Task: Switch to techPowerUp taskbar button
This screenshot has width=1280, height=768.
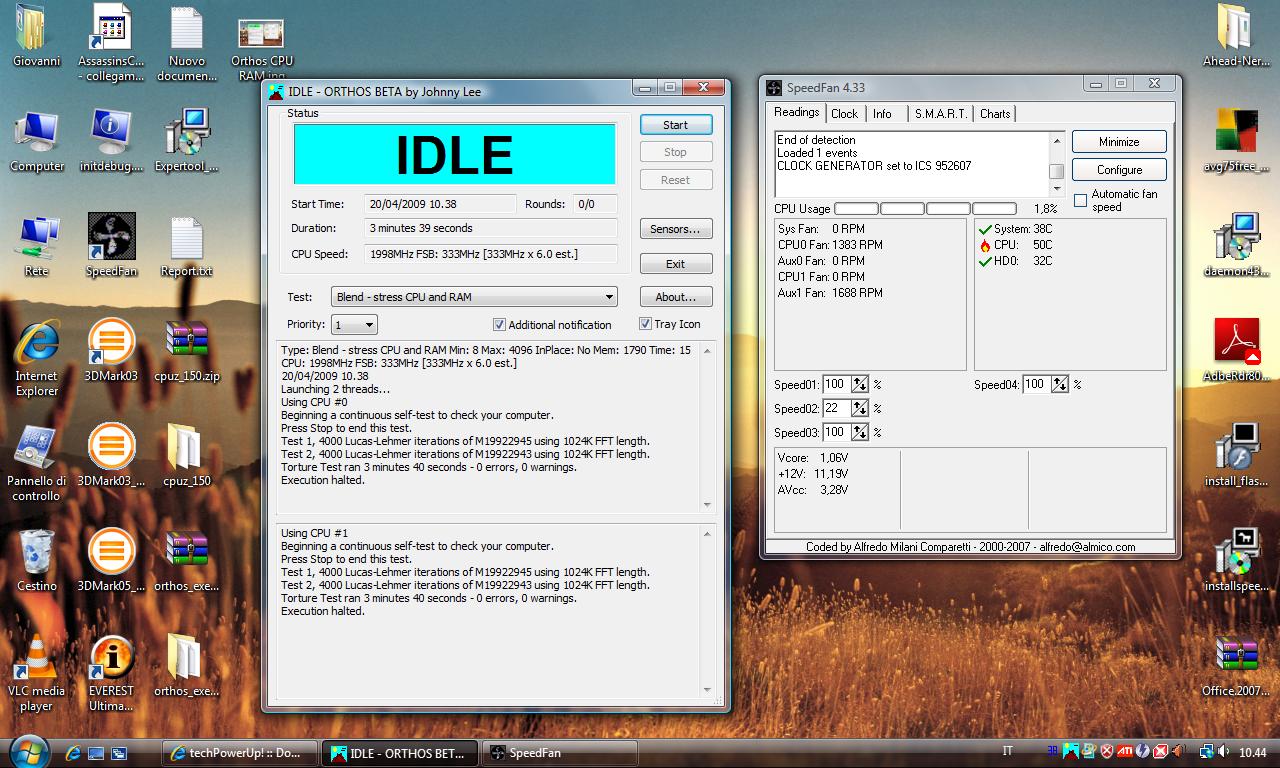Action: coord(239,753)
